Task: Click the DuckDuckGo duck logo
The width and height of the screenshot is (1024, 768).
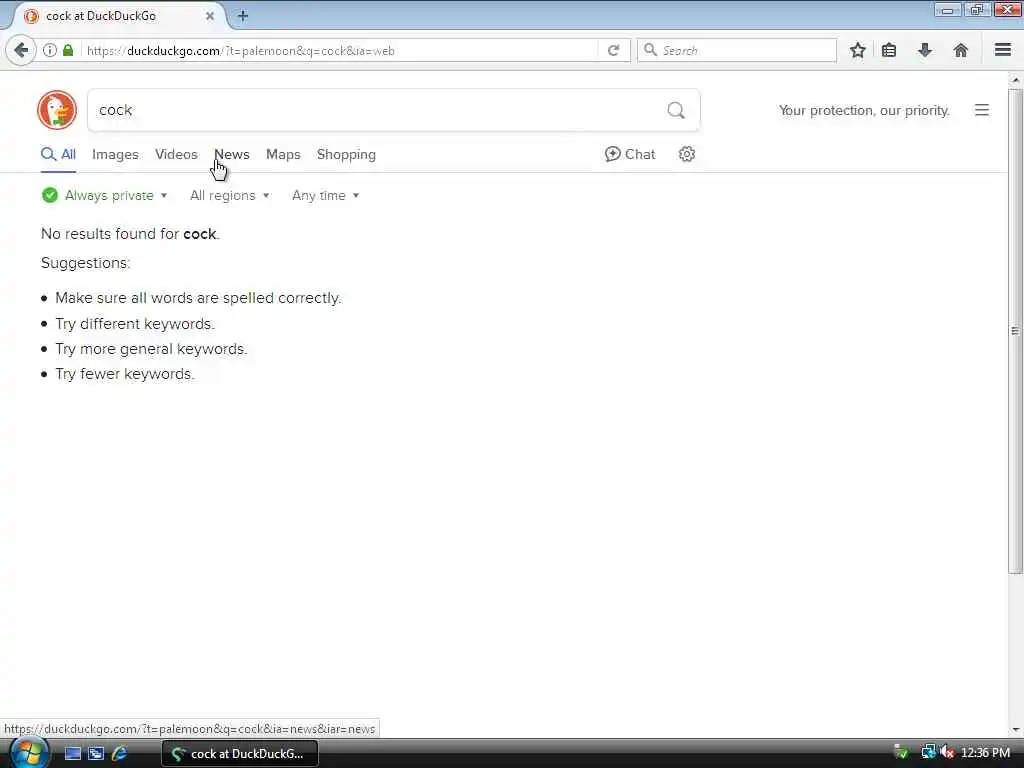Action: pyautogui.click(x=57, y=110)
